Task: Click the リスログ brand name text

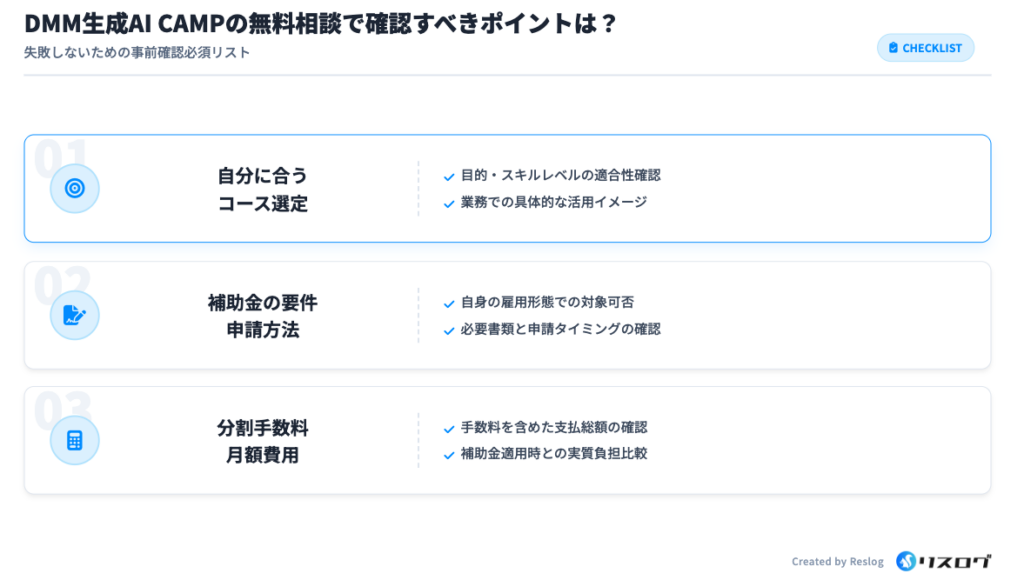Action: pos(956,561)
